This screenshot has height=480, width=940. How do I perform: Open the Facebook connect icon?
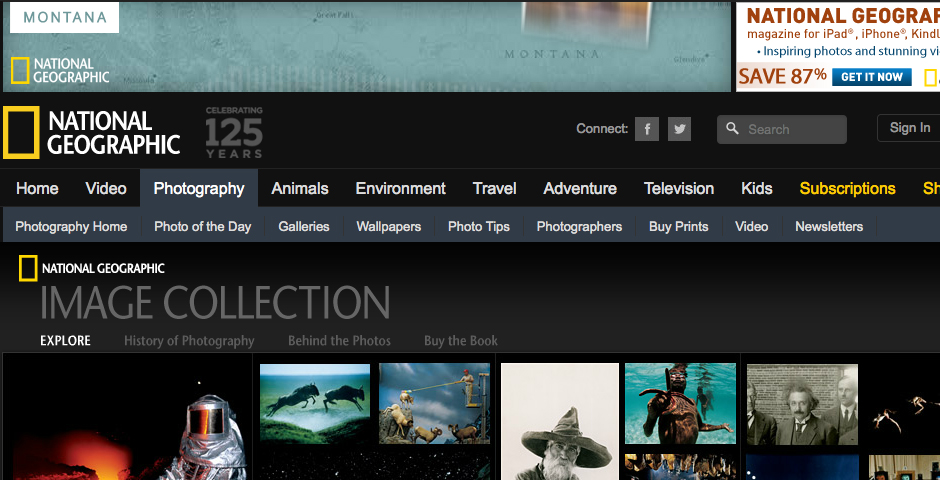pos(647,129)
